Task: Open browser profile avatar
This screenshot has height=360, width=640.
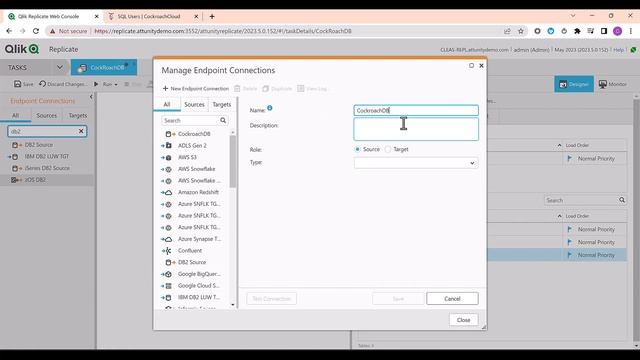Action: 617,31
